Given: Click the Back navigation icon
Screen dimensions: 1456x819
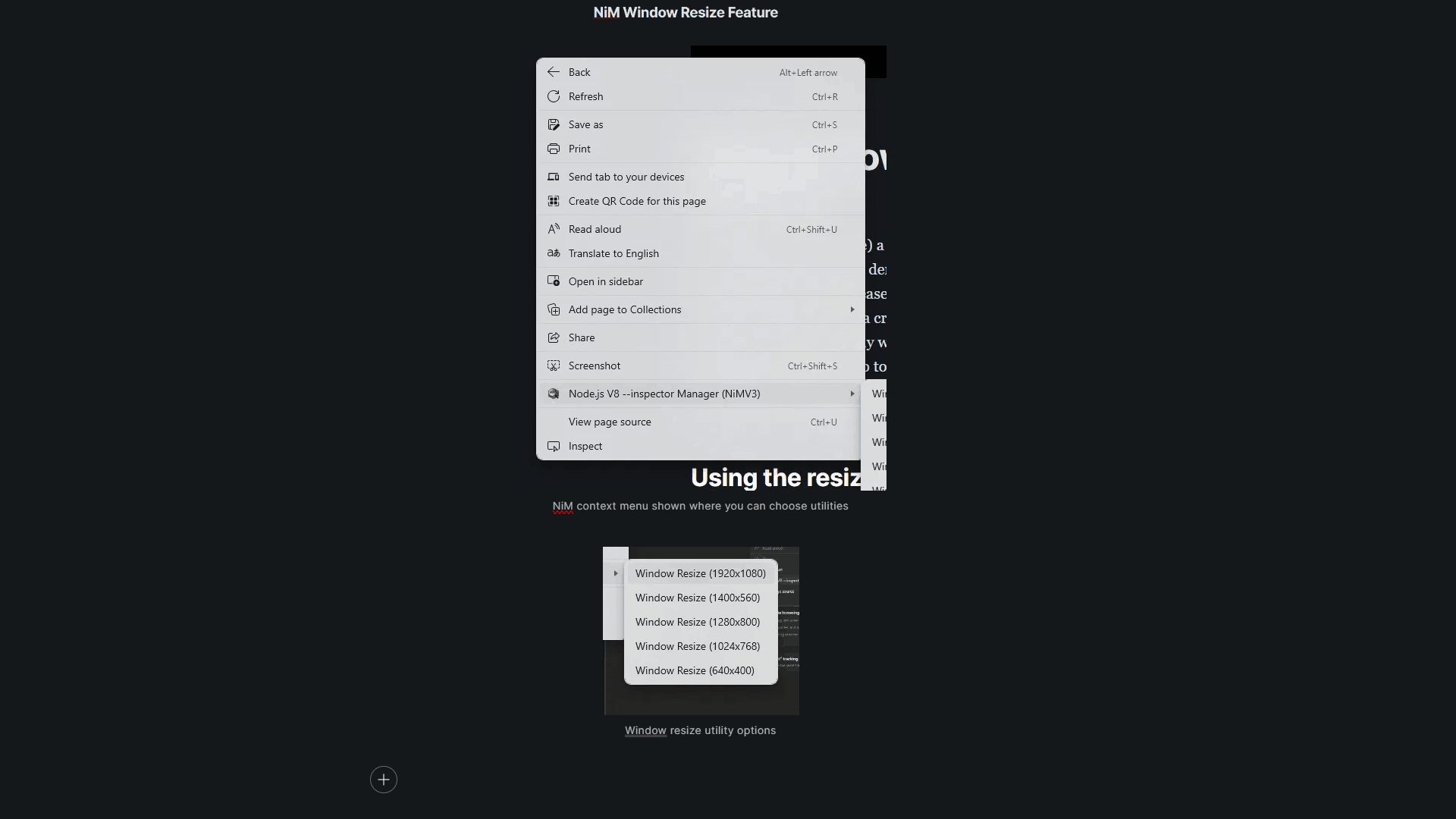Looking at the screenshot, I should click(x=553, y=72).
